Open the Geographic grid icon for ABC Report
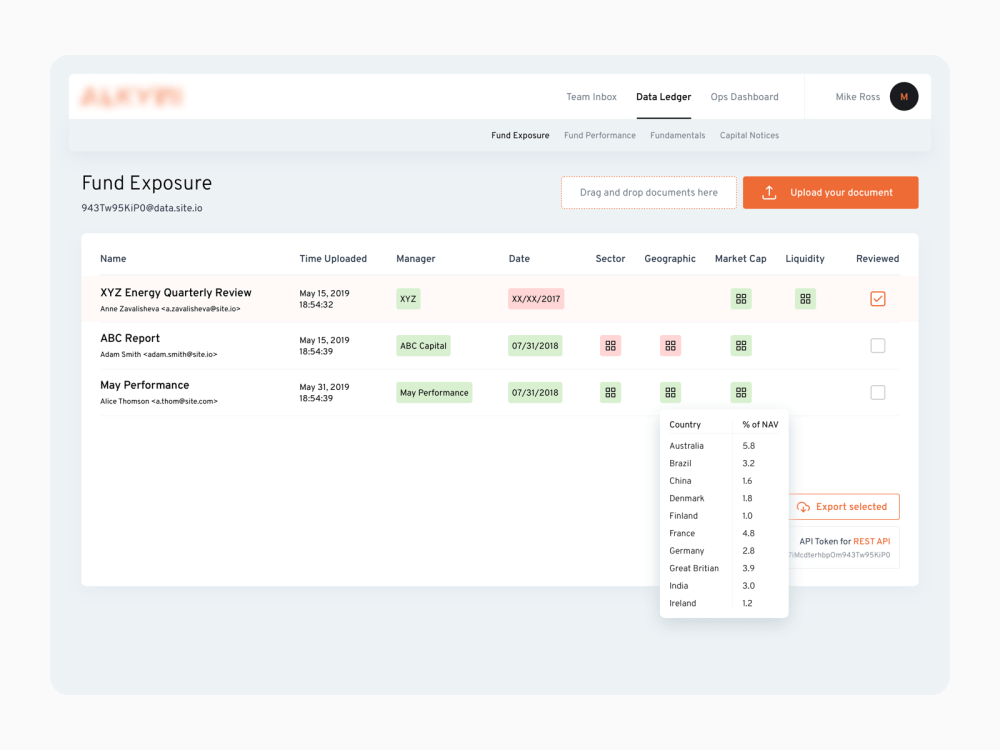Screen dimensions: 1000x750 [670, 345]
